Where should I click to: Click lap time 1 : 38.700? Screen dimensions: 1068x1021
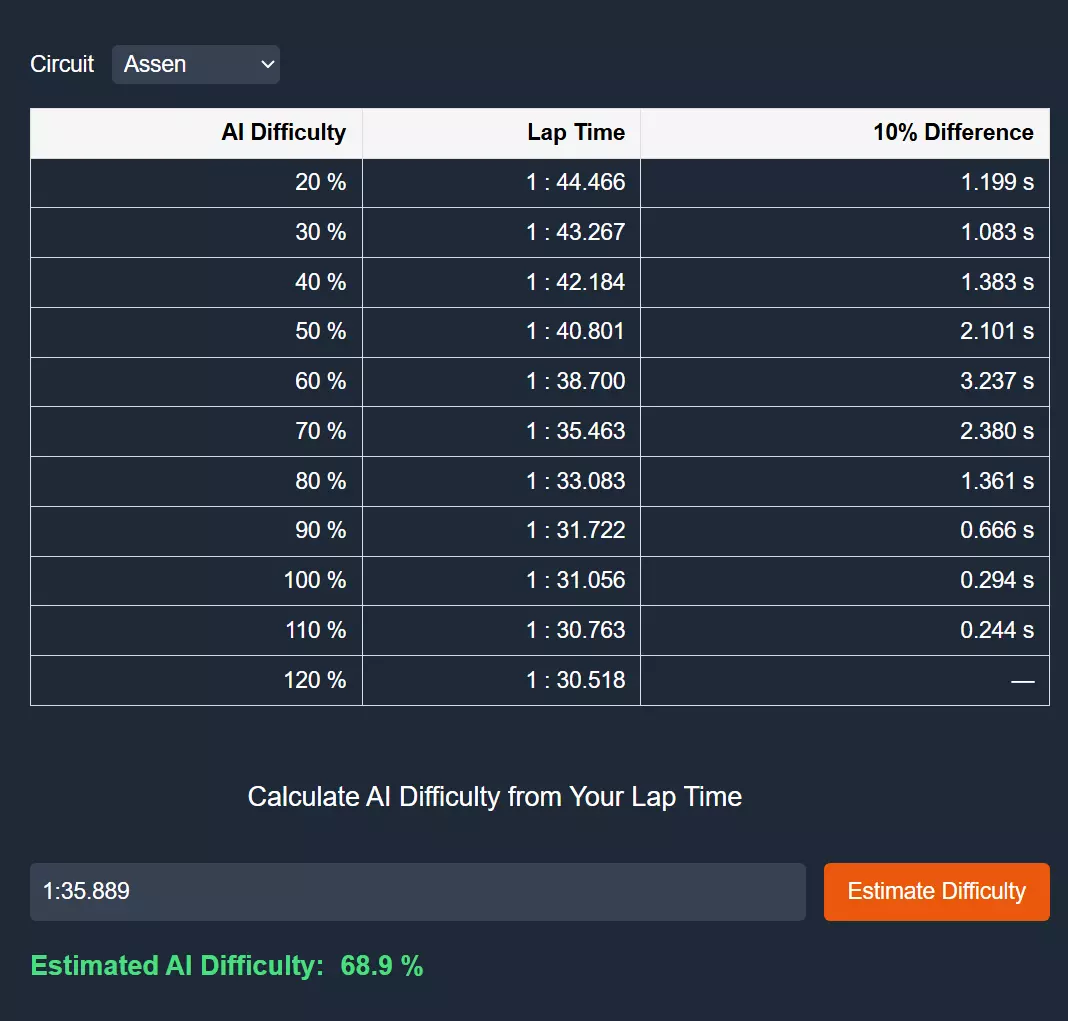[x=576, y=381]
